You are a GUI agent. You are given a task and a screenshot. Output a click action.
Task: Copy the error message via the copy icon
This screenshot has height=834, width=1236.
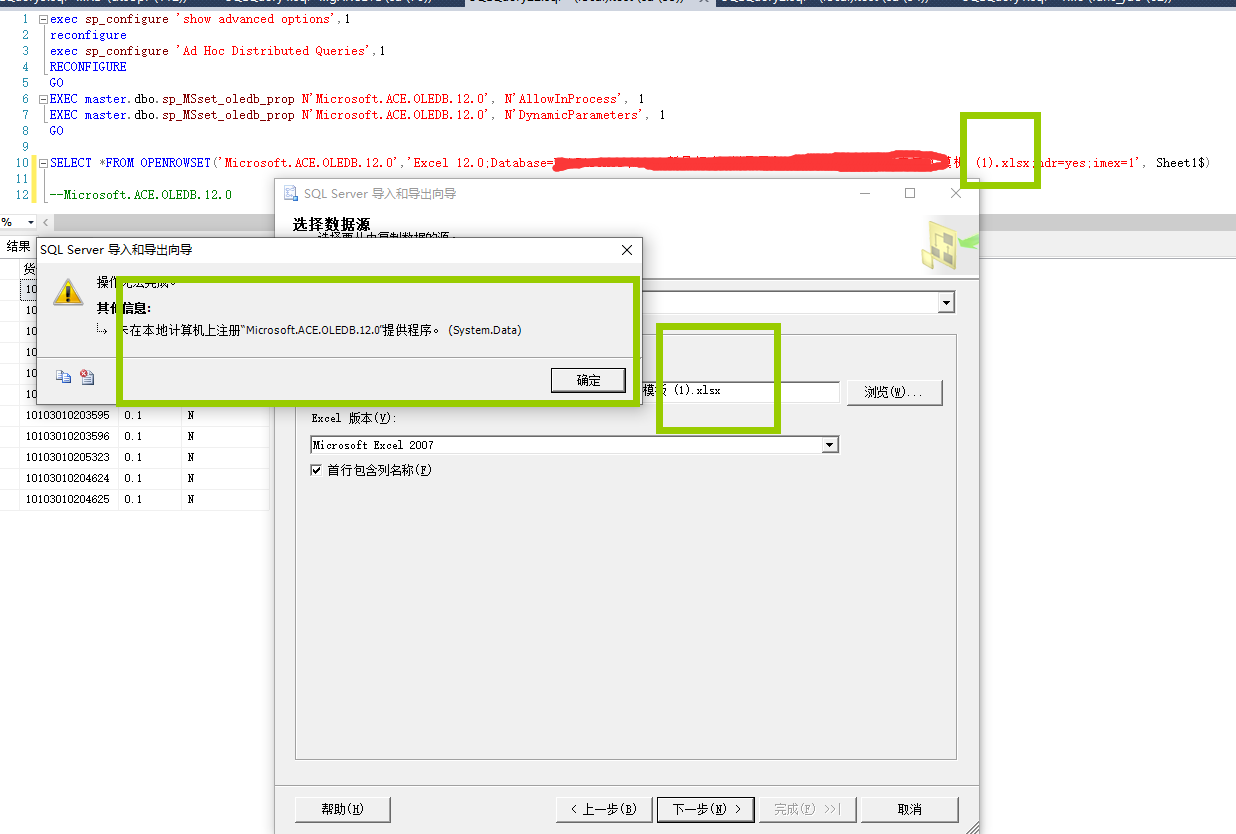(63, 377)
